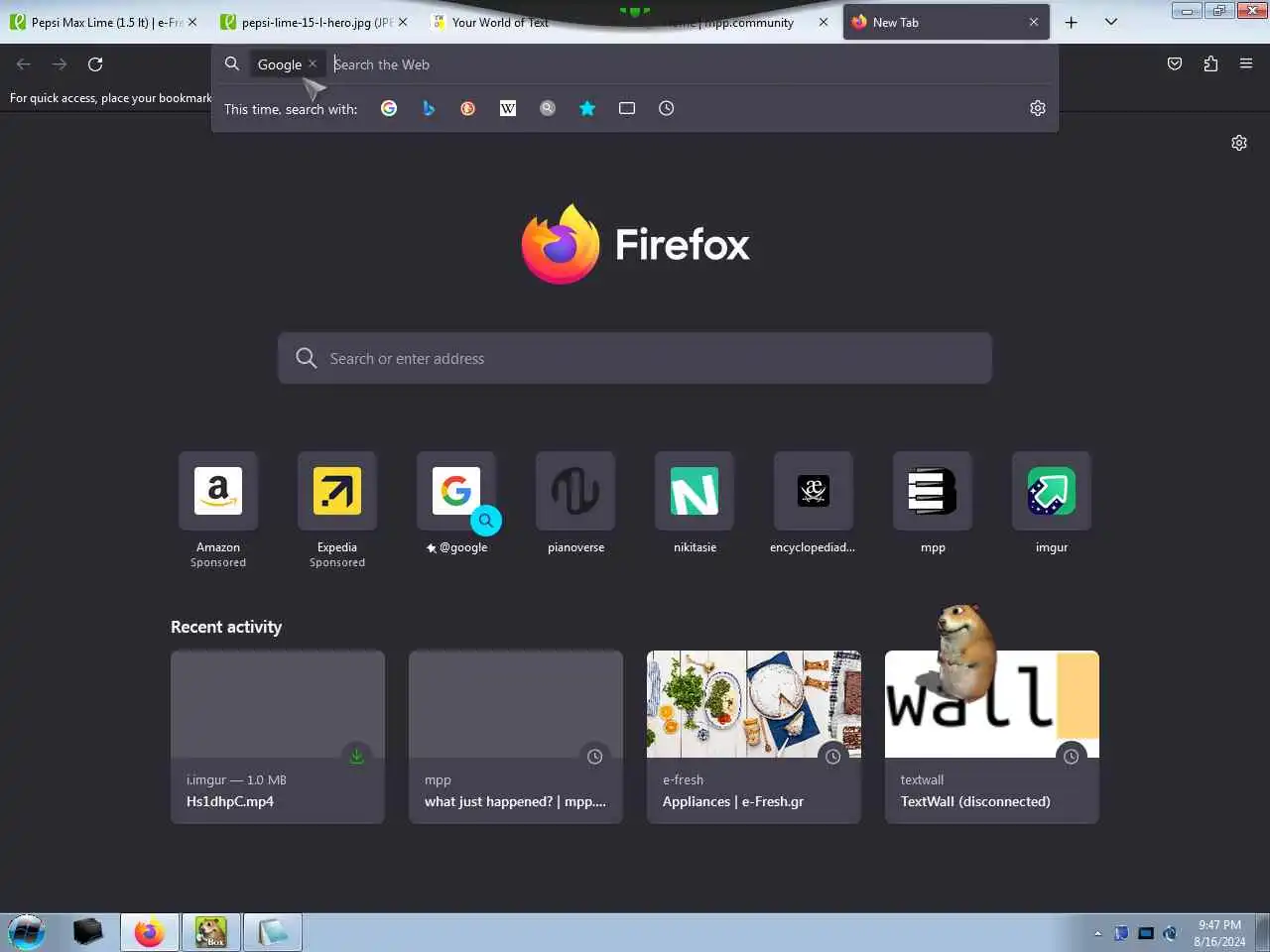The height and width of the screenshot is (952, 1270).
Task: Close the mpp.community tab
Action: (824, 22)
